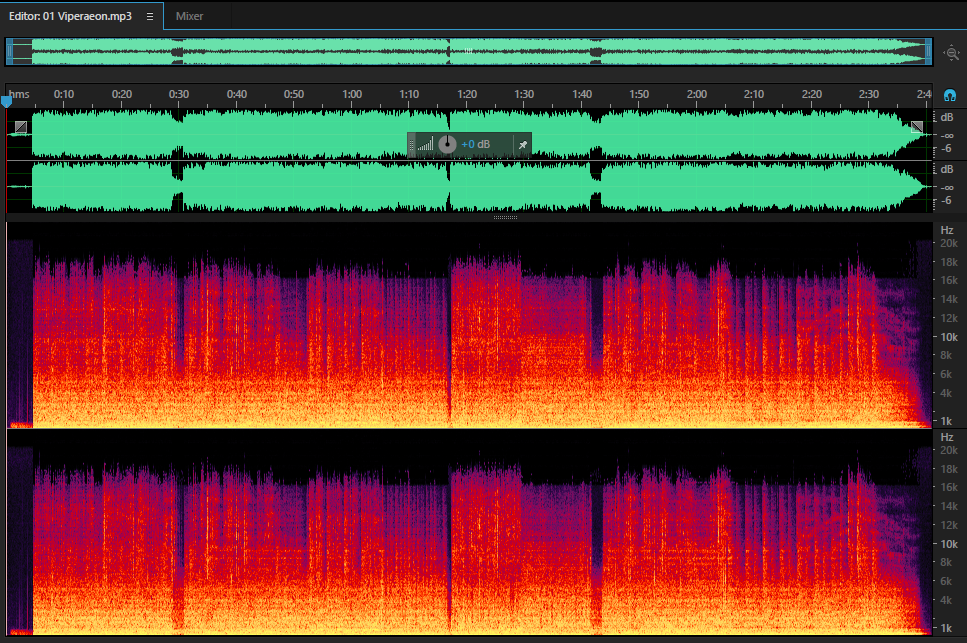Click the 0:30 mark on time ruler
Image resolution: width=967 pixels, height=643 pixels.
point(179,94)
